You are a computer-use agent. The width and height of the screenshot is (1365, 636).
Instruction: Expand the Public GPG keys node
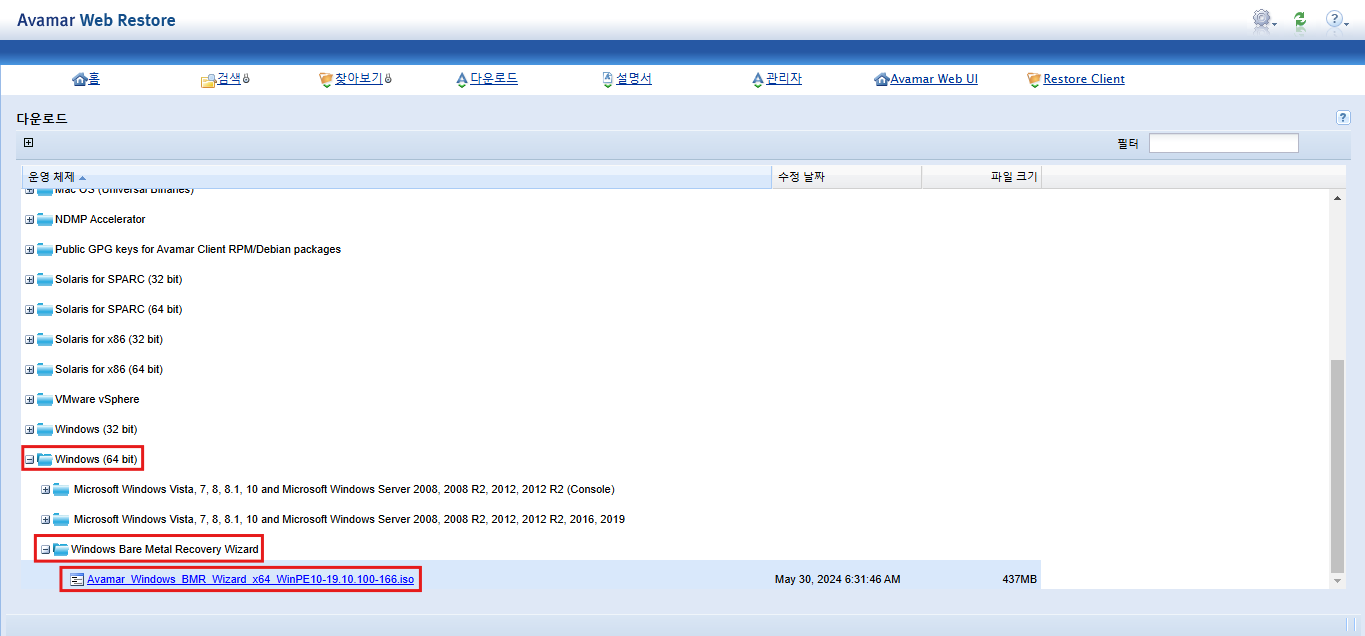point(30,250)
